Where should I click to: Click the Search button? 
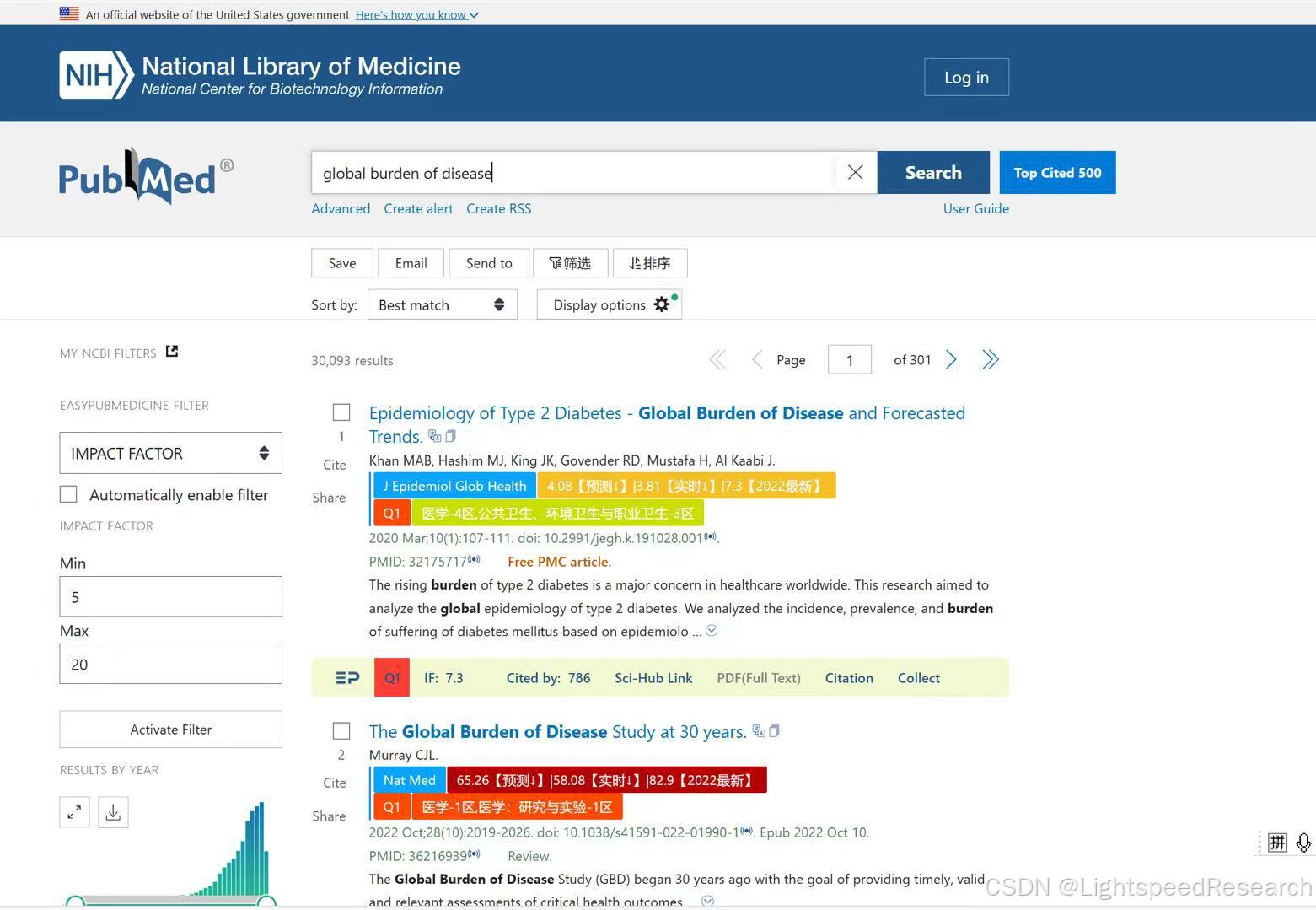tap(933, 172)
